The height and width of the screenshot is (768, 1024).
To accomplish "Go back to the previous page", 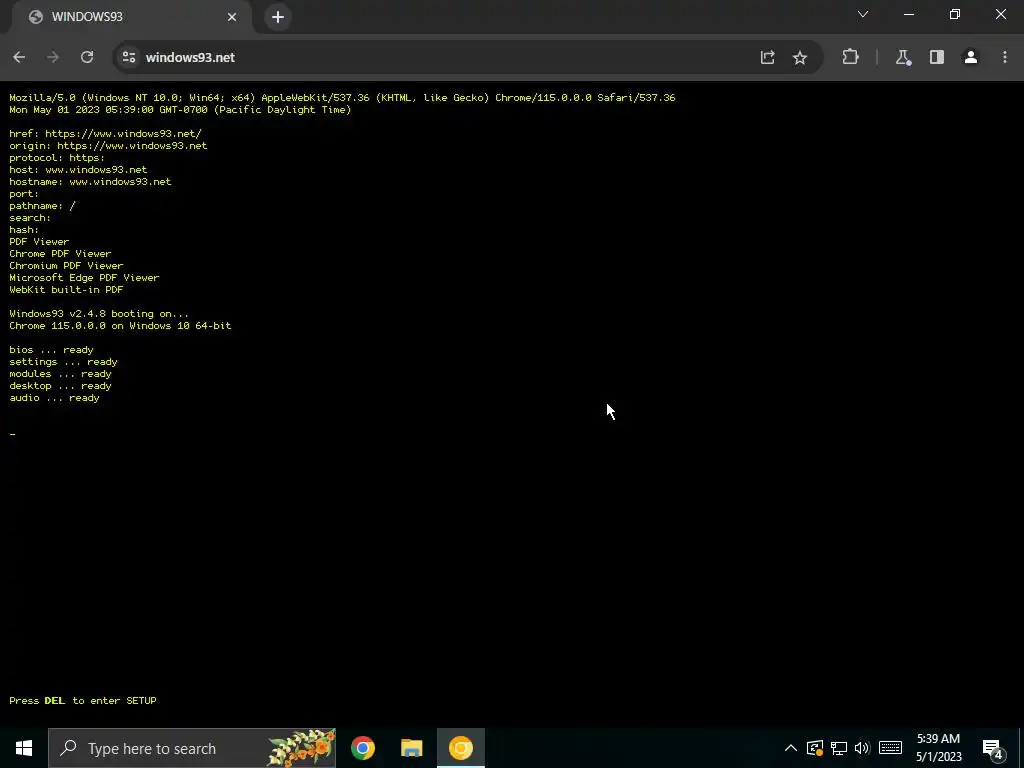I will [19, 57].
